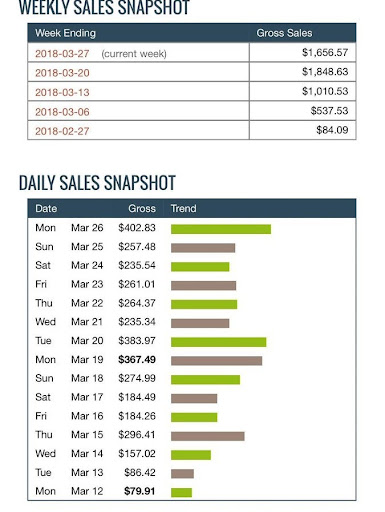Click the Date column header in daily table
385x512 pixels.
(46, 209)
